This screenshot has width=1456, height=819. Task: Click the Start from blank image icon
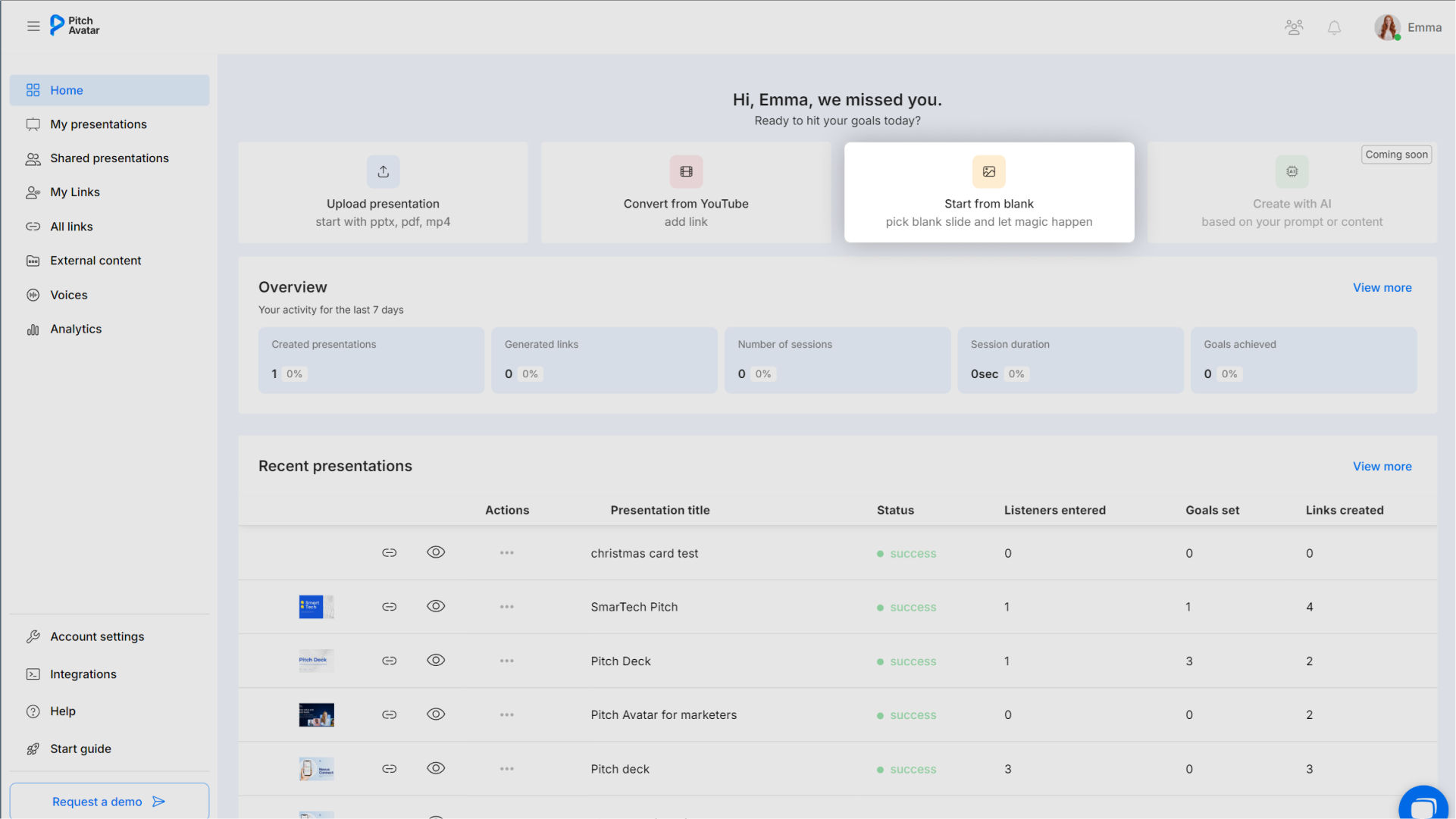tap(989, 172)
